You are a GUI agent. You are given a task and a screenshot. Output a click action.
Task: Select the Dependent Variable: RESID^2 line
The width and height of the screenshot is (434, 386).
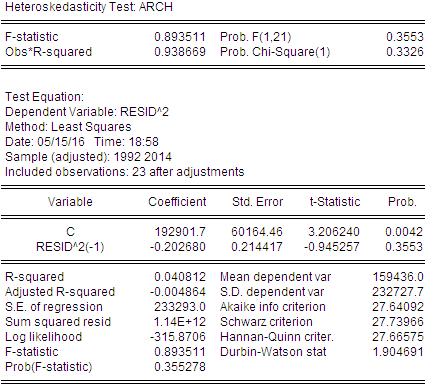[x=87, y=112]
